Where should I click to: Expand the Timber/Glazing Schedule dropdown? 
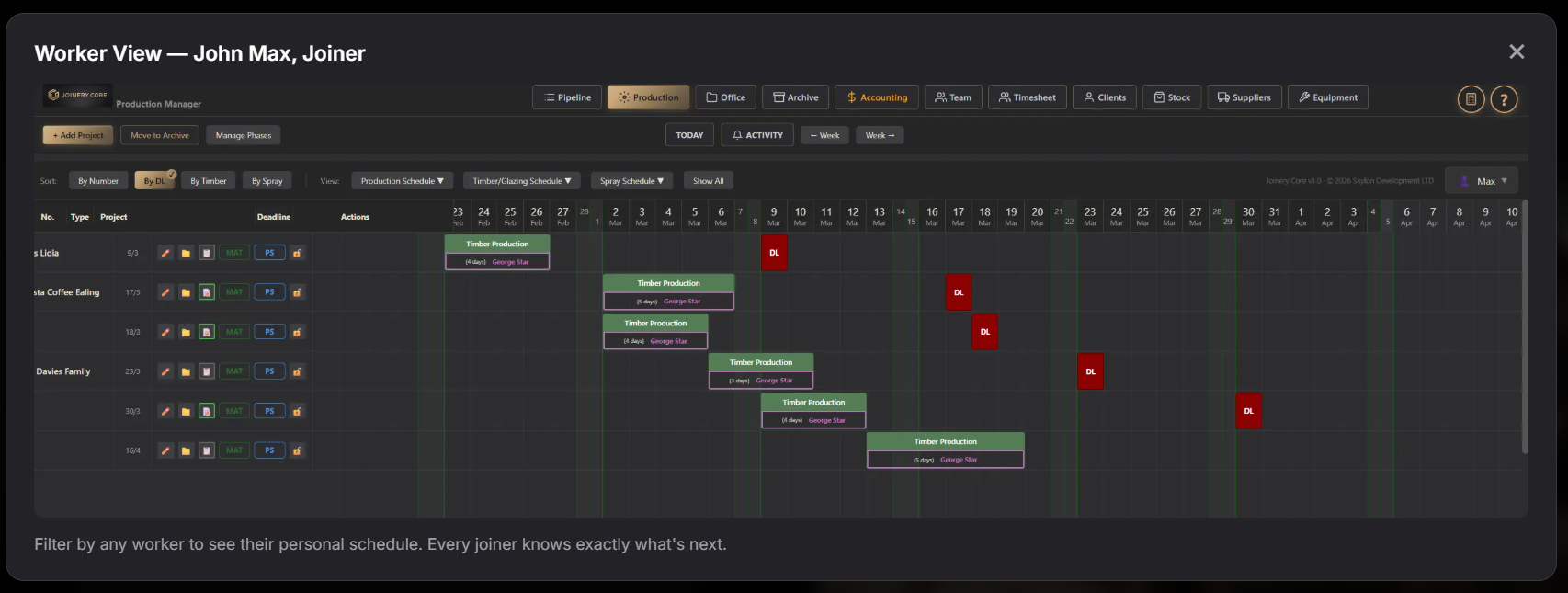[x=522, y=181]
